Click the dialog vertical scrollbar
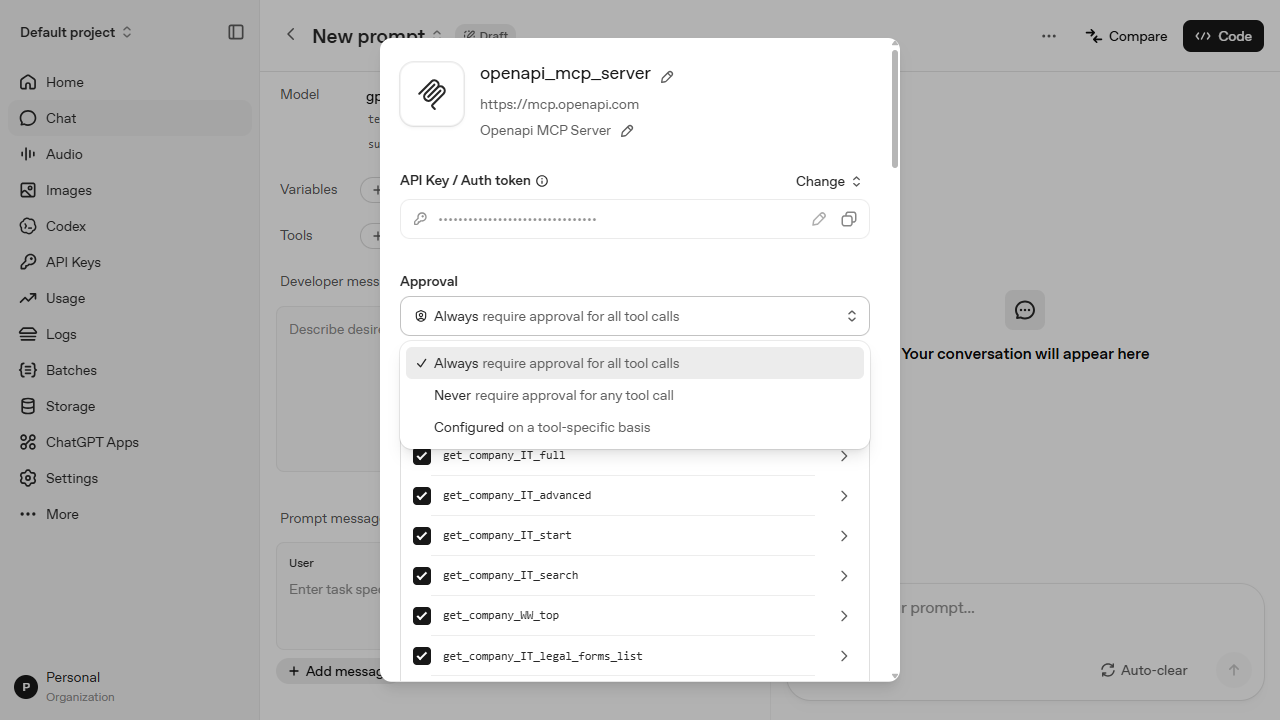Screen dimensions: 1280x720 [x=895, y=108]
